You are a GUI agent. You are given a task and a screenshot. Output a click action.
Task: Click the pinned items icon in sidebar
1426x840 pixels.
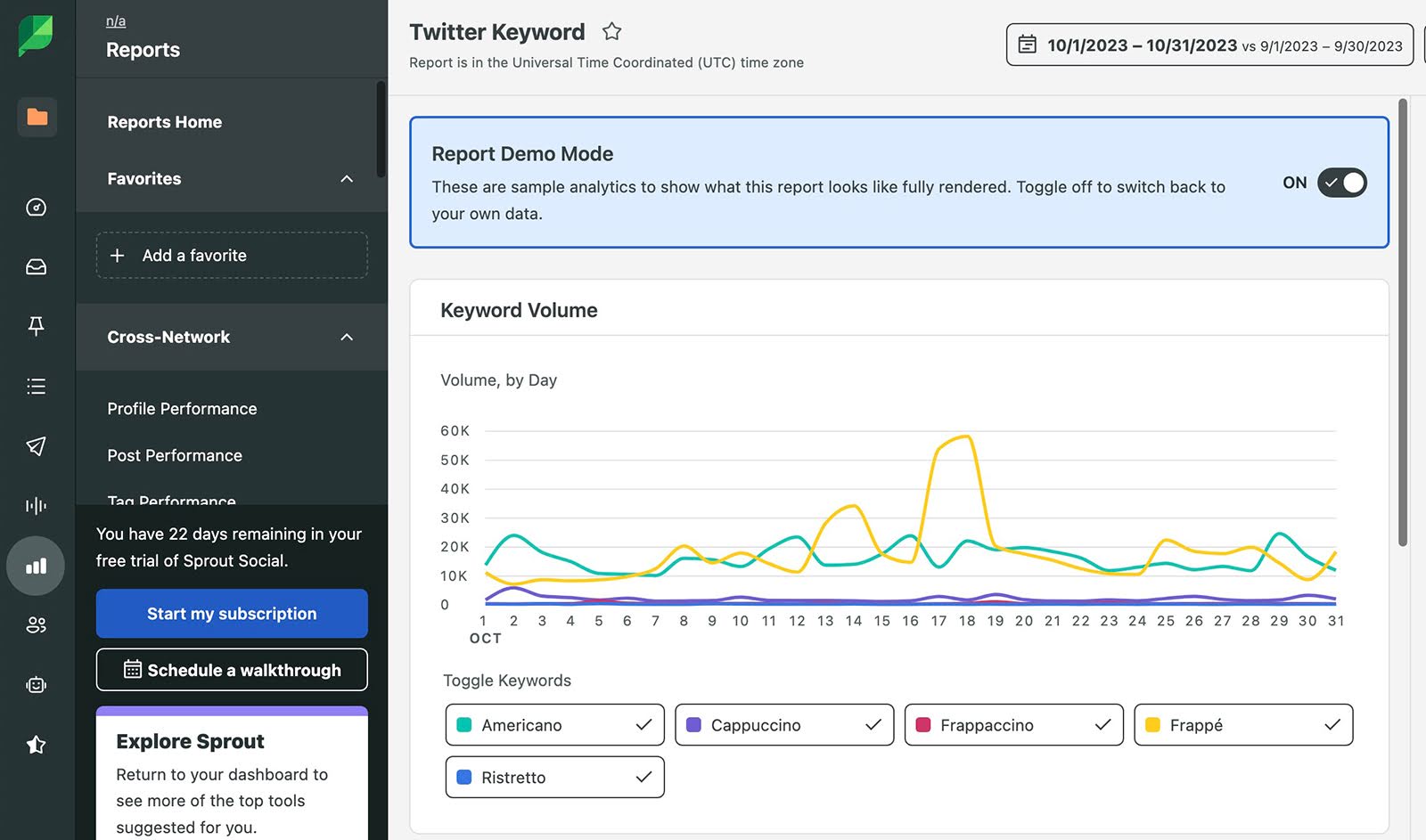click(x=36, y=326)
